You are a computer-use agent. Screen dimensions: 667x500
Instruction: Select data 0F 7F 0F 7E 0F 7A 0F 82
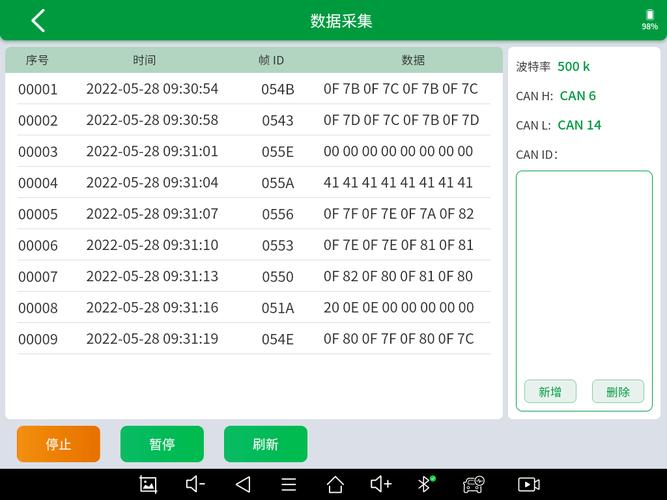point(399,214)
